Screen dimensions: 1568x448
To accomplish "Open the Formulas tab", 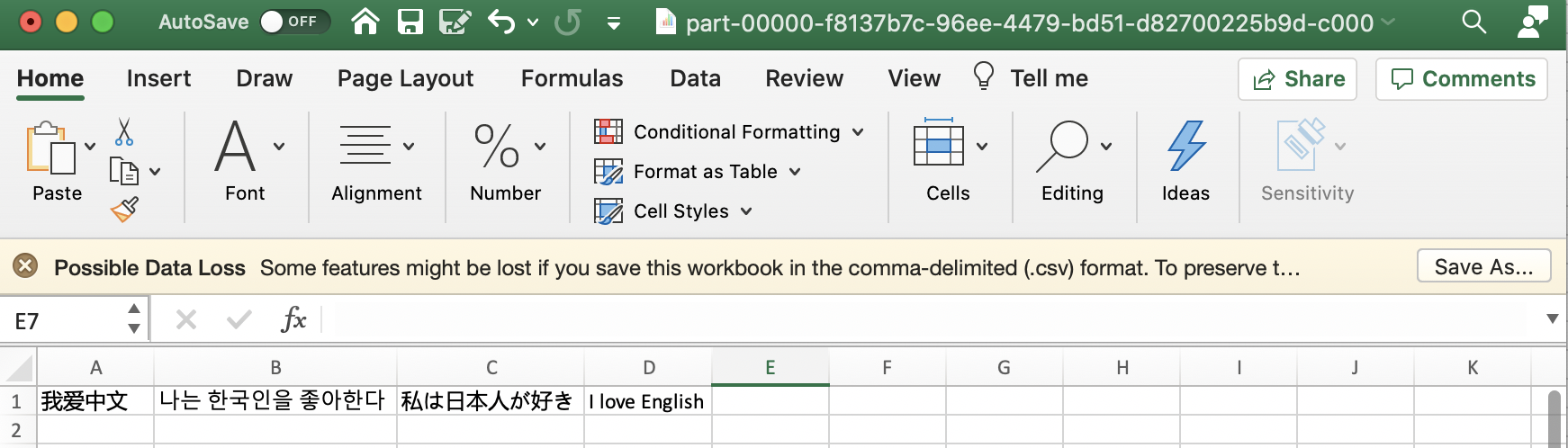I will pos(572,78).
